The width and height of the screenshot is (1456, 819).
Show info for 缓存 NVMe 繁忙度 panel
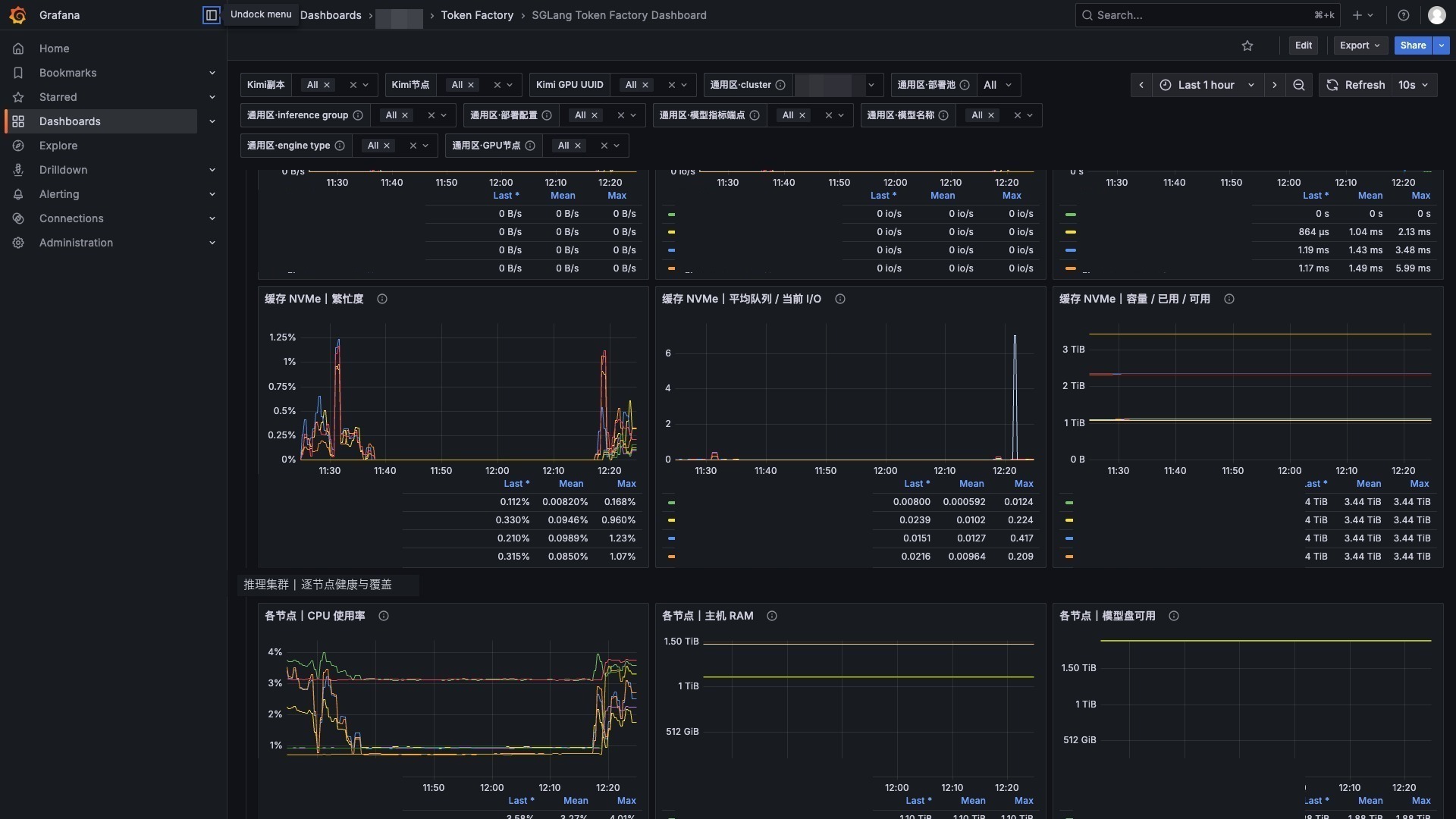[x=382, y=299]
